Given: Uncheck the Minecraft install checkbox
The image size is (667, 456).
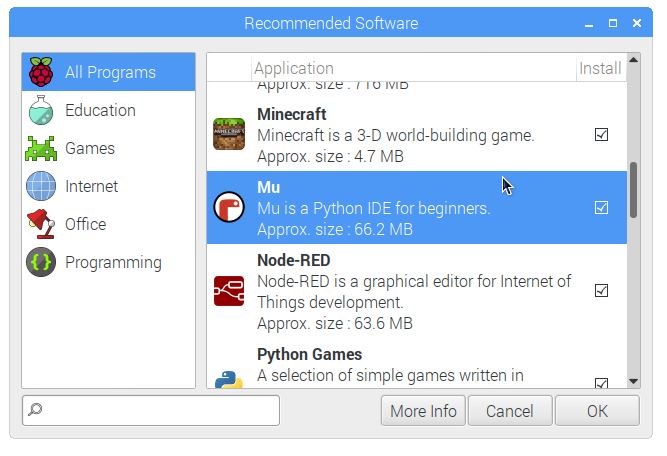Looking at the screenshot, I should [x=601, y=134].
